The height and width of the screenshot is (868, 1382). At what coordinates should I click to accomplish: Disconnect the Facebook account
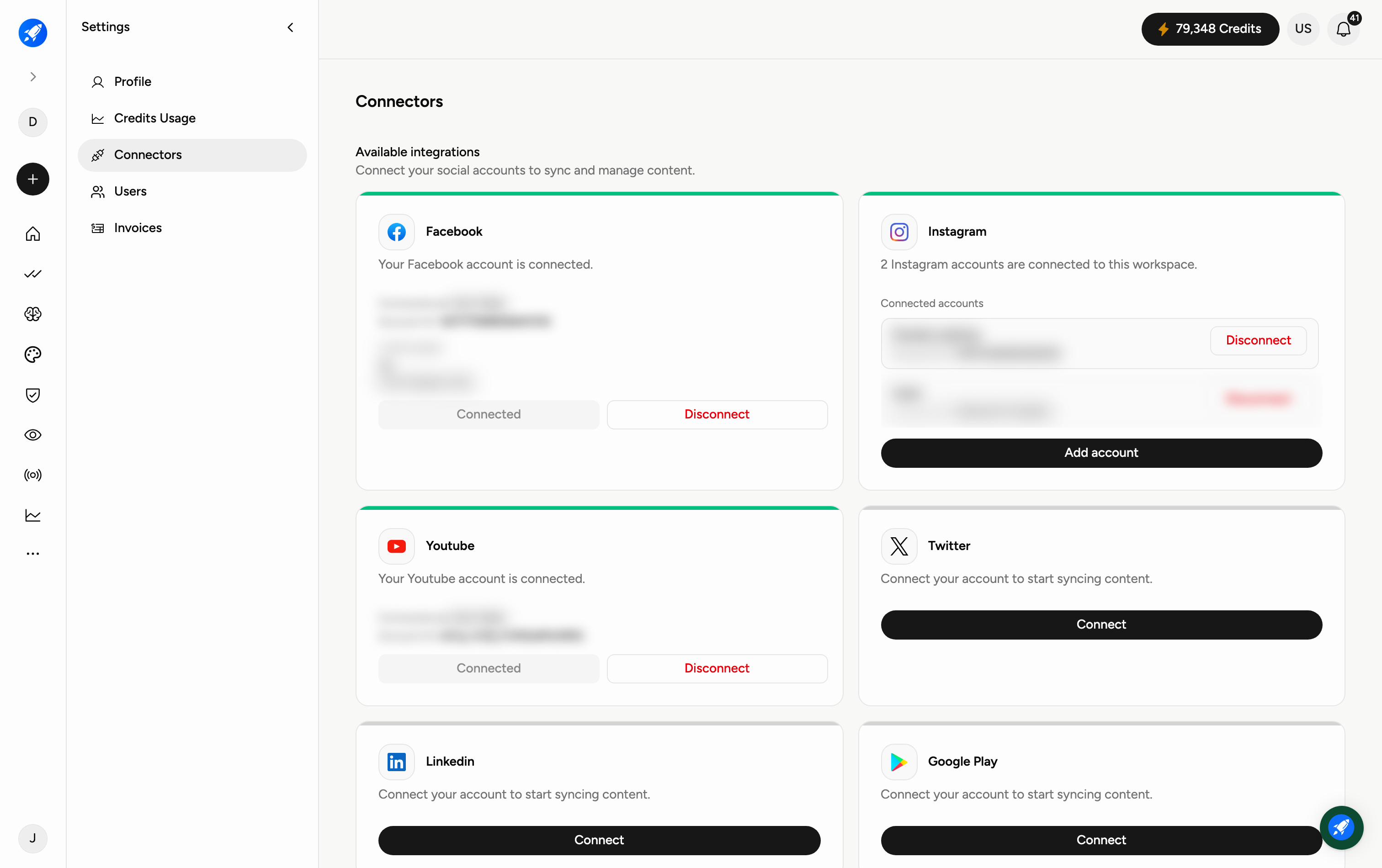pos(717,414)
